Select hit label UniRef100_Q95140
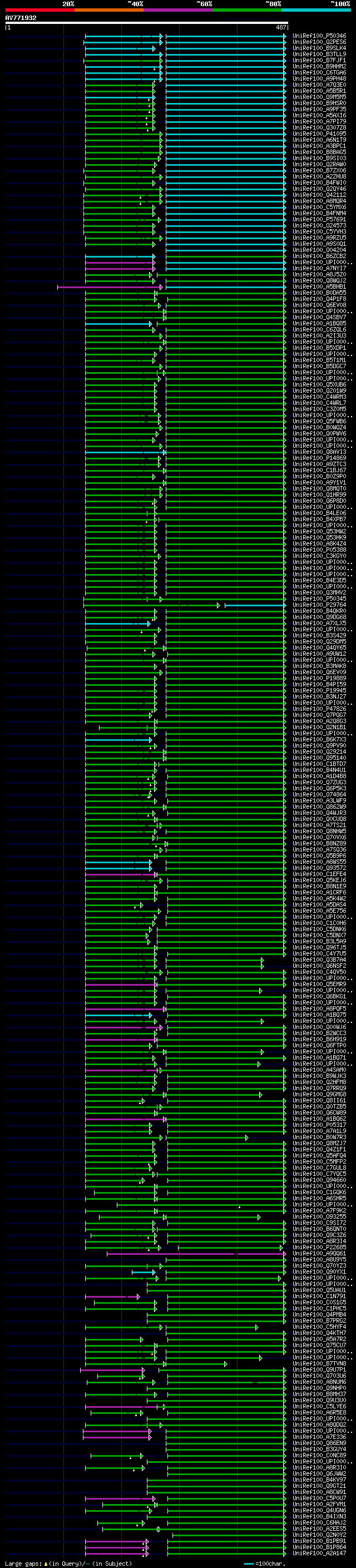Screen dimensions: 356x1568 [x=319, y=758]
